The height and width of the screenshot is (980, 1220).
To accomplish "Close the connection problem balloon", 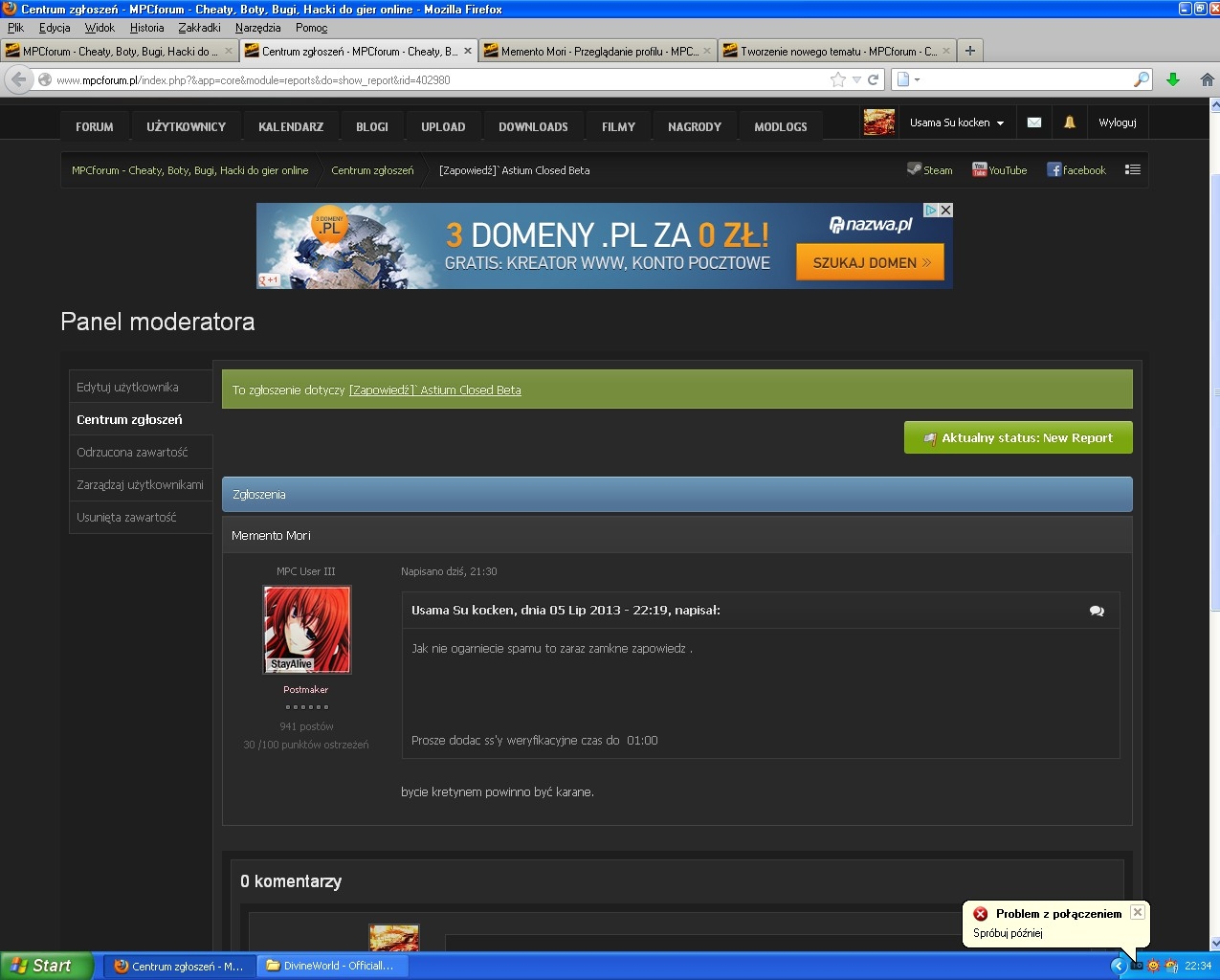I will pos(1137,912).
